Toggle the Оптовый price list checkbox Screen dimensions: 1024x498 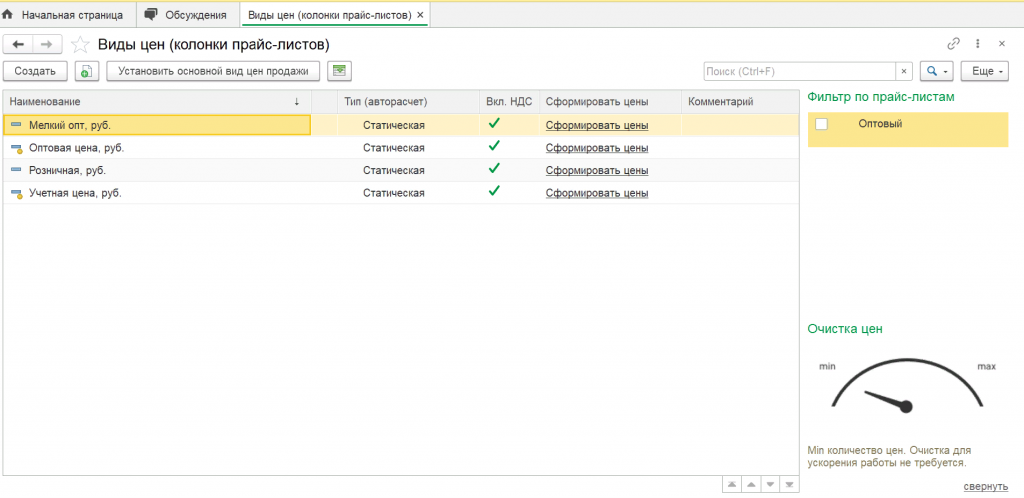pos(822,124)
